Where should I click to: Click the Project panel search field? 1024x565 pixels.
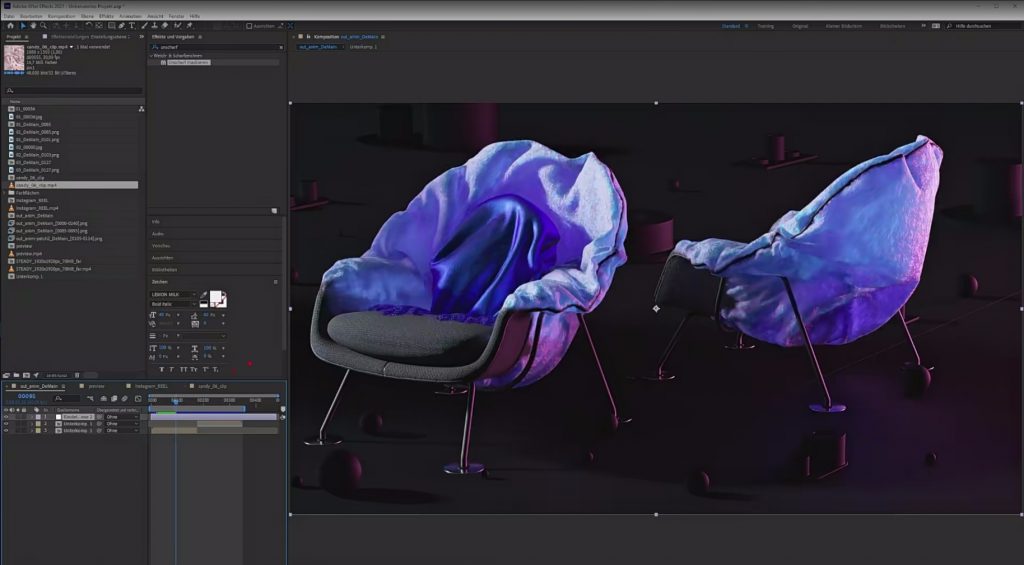(73, 91)
